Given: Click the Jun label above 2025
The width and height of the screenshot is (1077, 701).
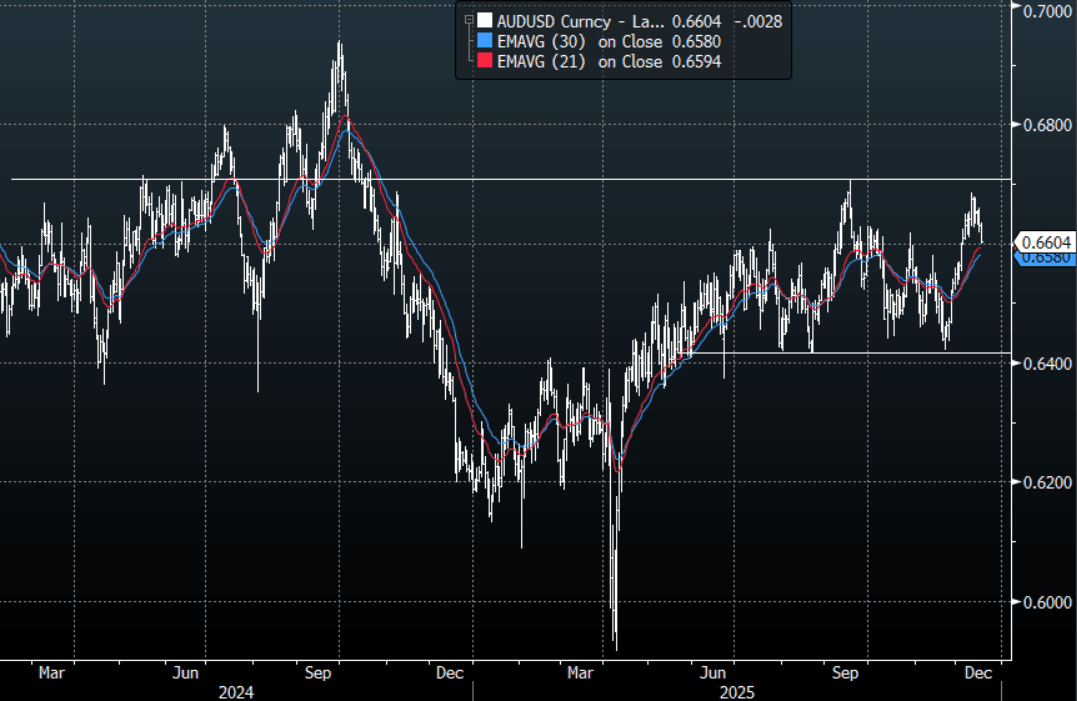Looking at the screenshot, I should [712, 673].
